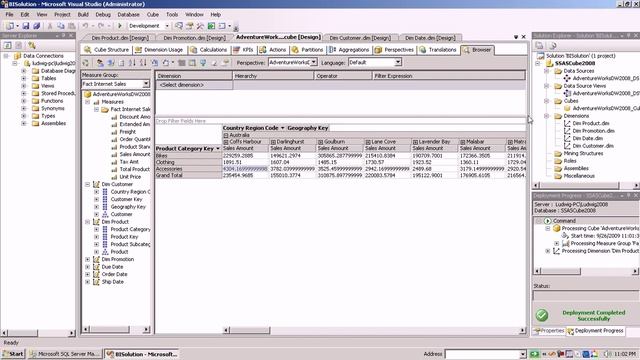Open the Cube menu
This screenshot has height=360, width=640.
[153, 14]
